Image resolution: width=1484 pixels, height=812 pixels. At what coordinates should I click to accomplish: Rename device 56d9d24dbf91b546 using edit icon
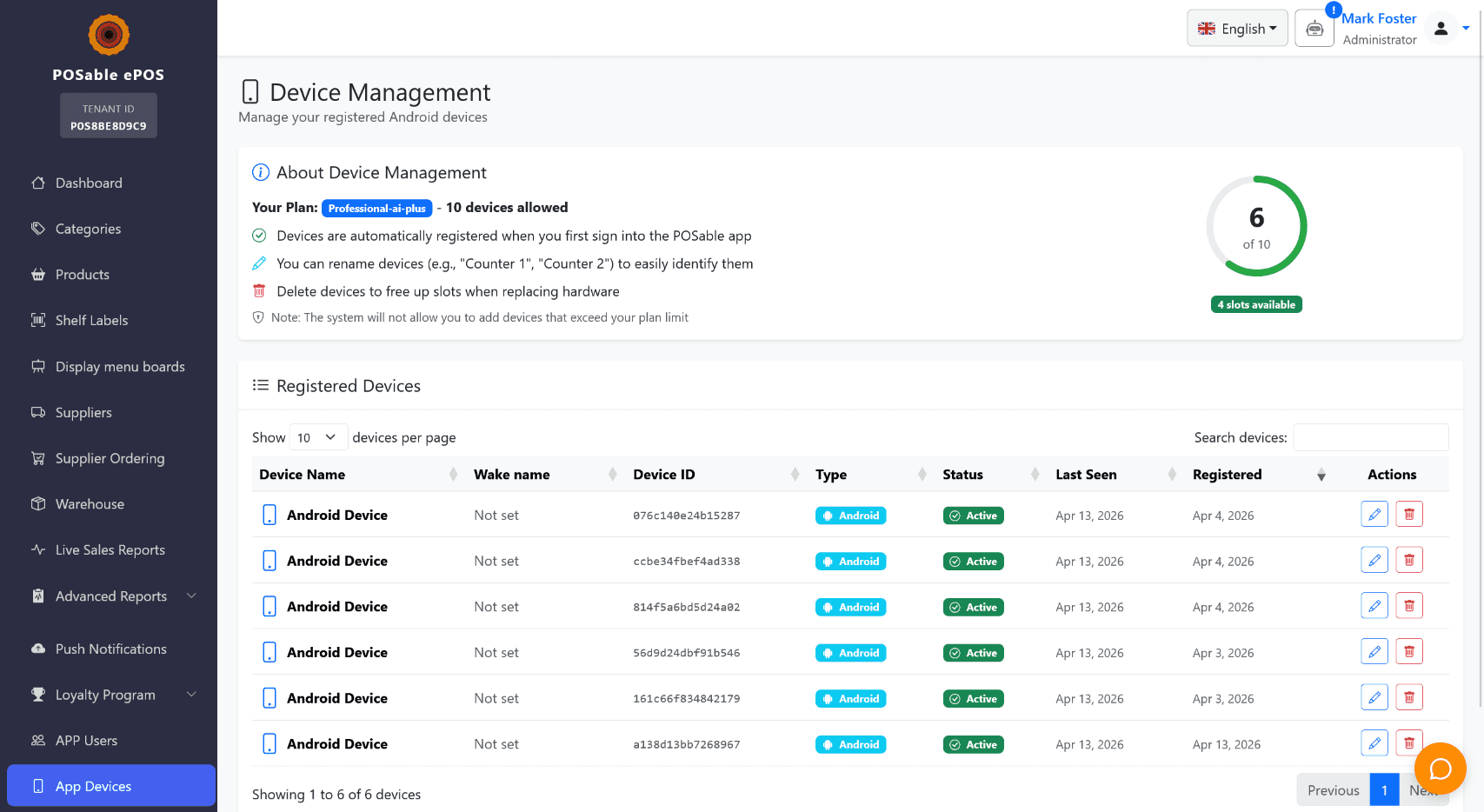pos(1374,652)
